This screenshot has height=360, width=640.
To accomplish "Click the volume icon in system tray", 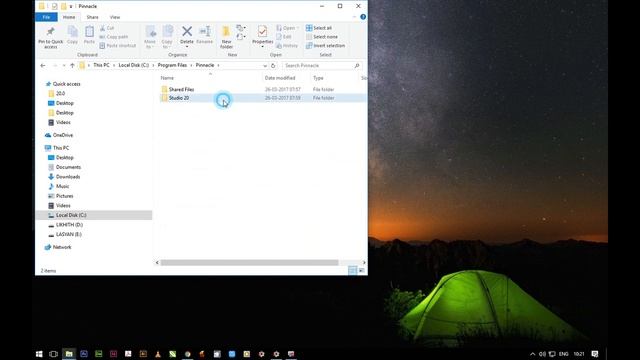I will click(542, 354).
